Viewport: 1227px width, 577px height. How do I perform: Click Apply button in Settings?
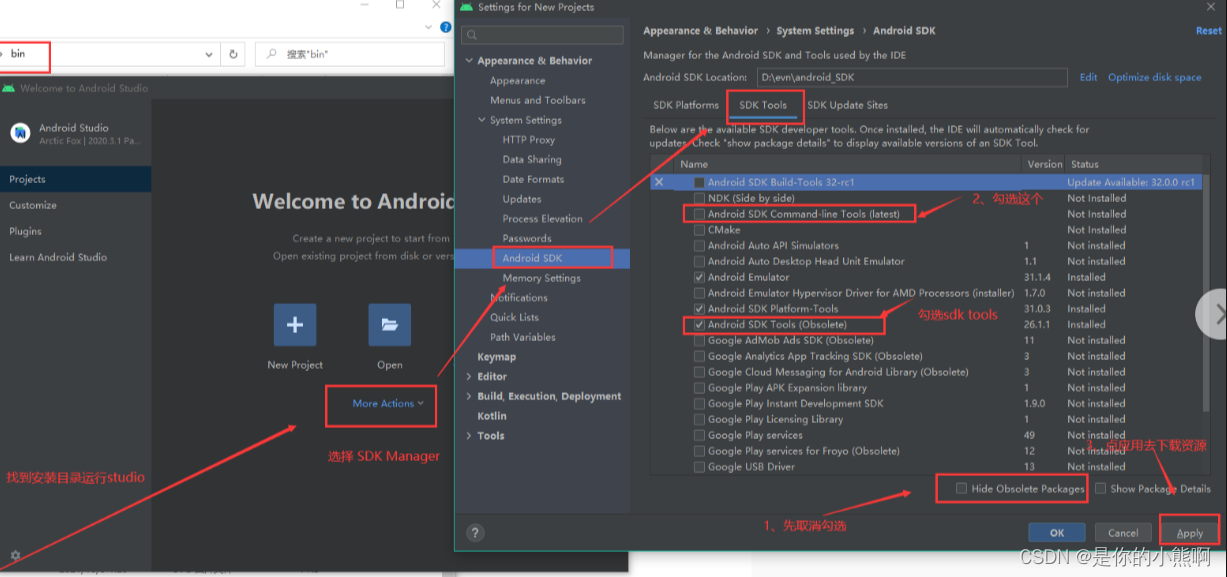1190,533
